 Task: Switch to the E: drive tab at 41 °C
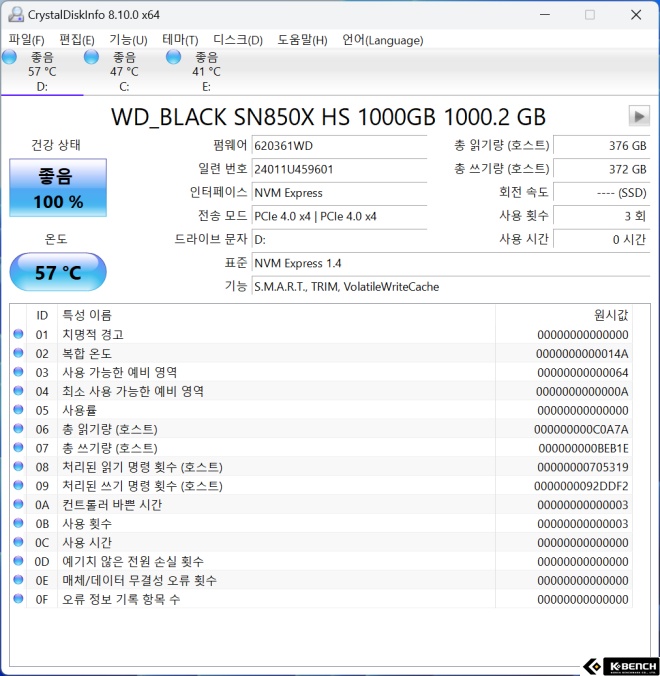(x=206, y=72)
